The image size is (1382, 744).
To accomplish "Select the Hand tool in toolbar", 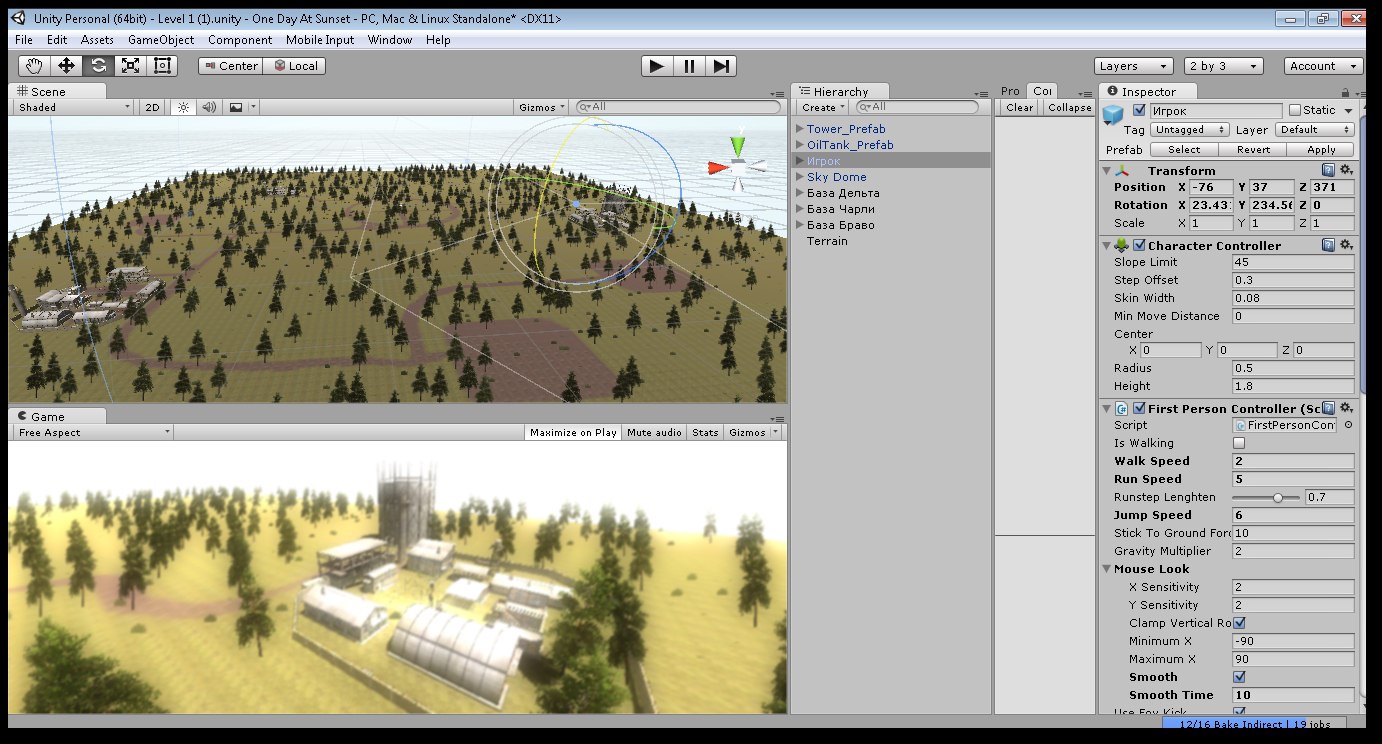I will 34,66.
